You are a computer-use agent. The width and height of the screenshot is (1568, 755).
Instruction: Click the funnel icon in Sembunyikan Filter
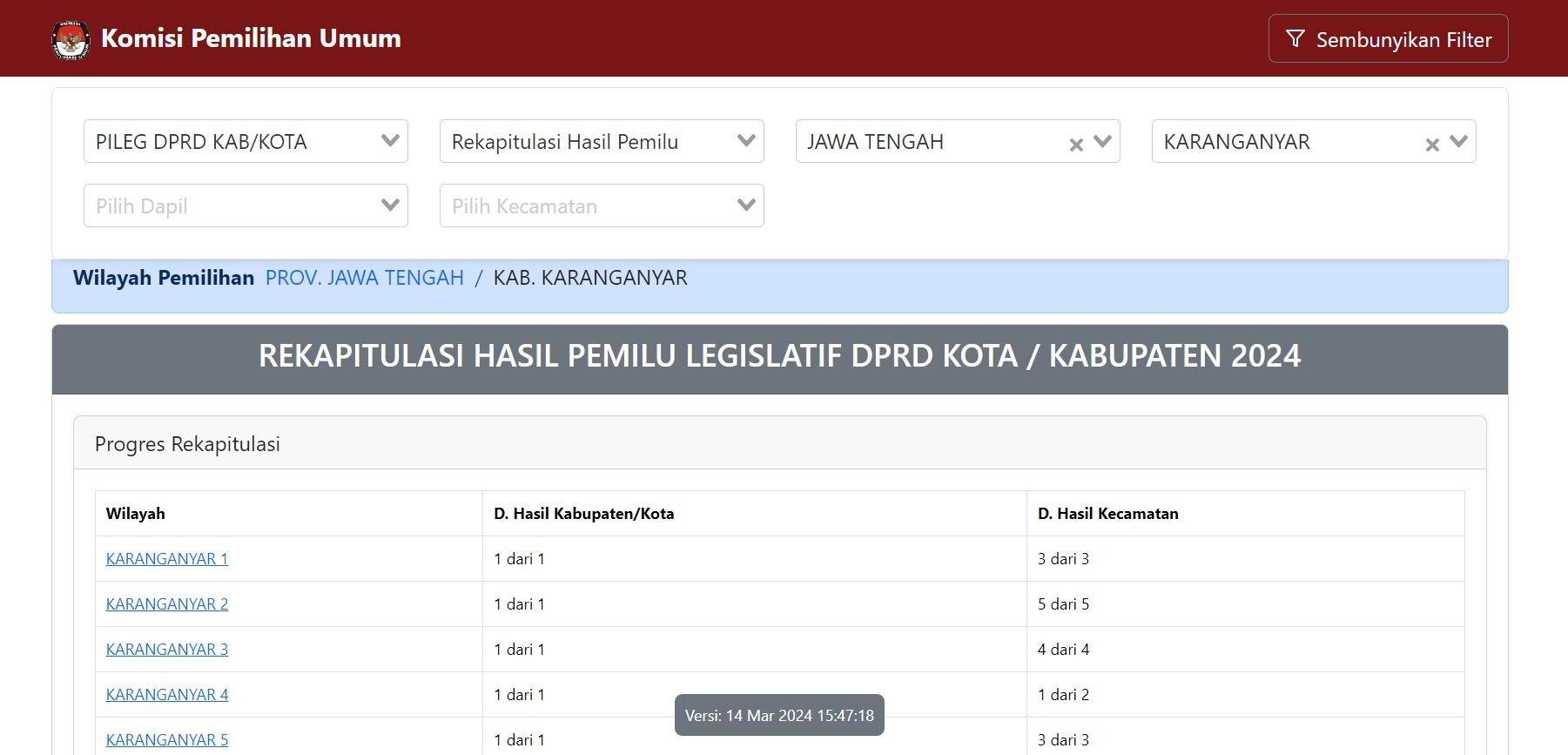(x=1295, y=39)
